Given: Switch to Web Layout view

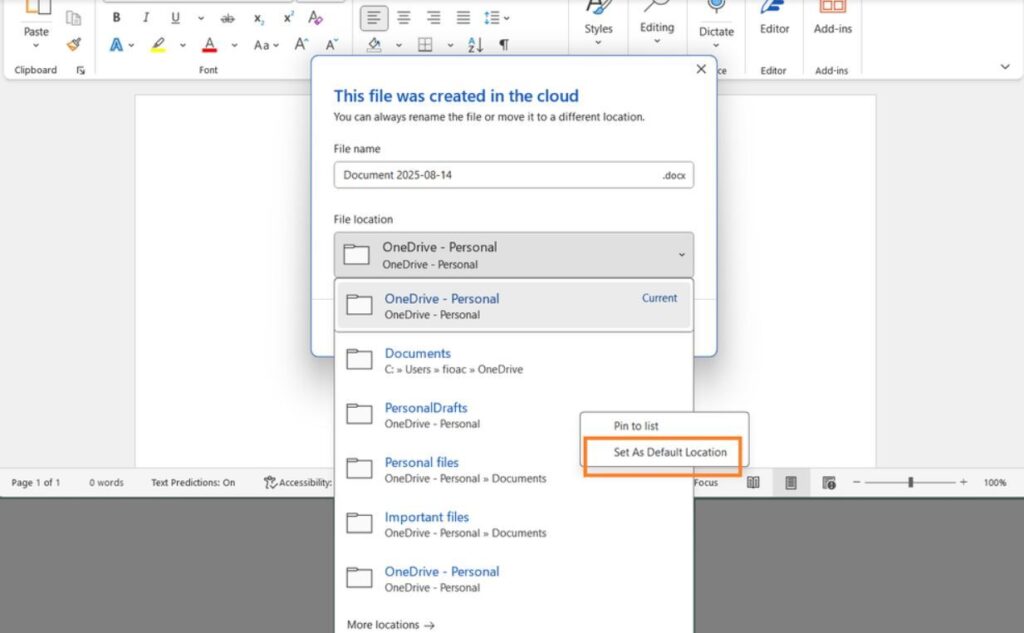Looking at the screenshot, I should point(829,483).
